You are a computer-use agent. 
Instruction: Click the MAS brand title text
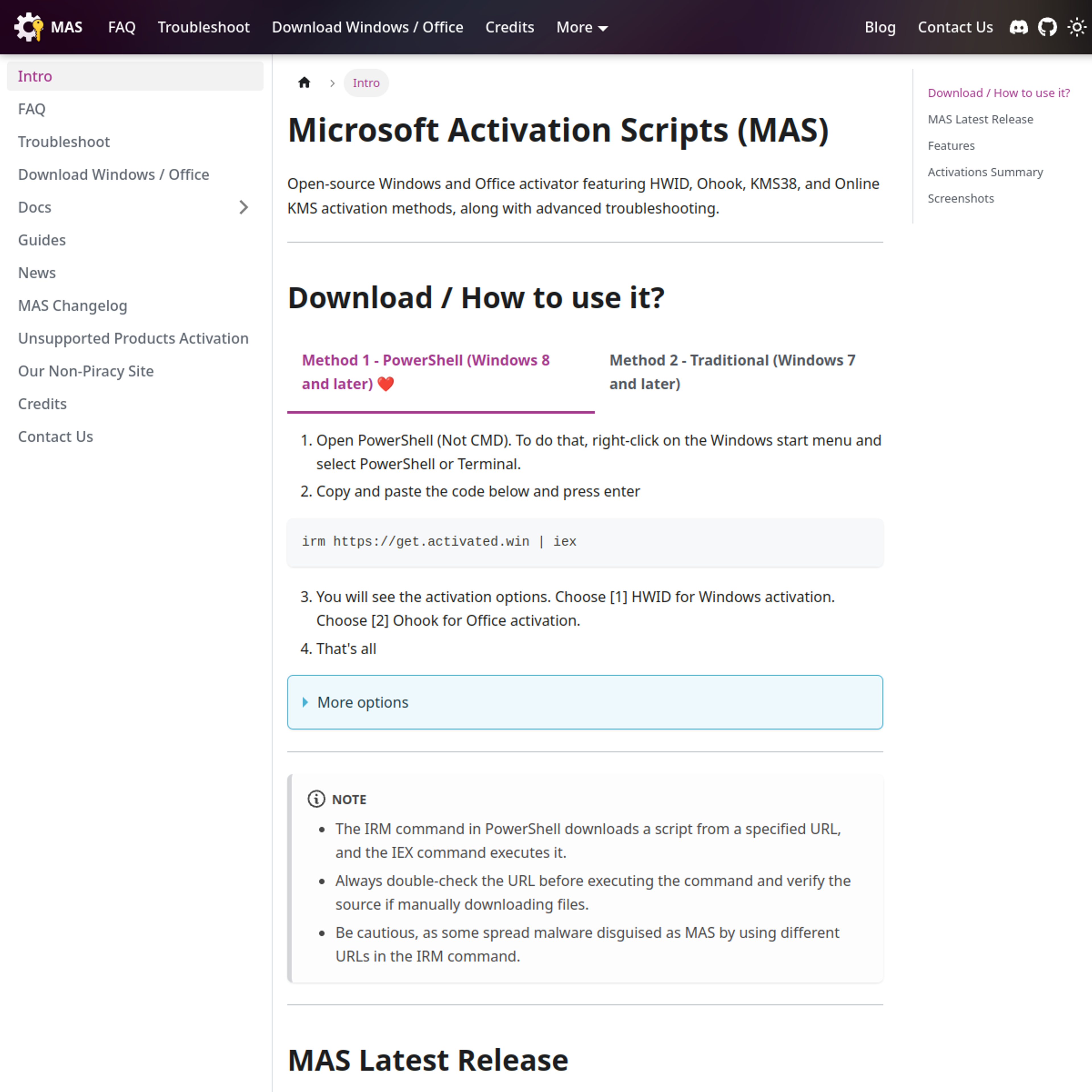point(67,27)
